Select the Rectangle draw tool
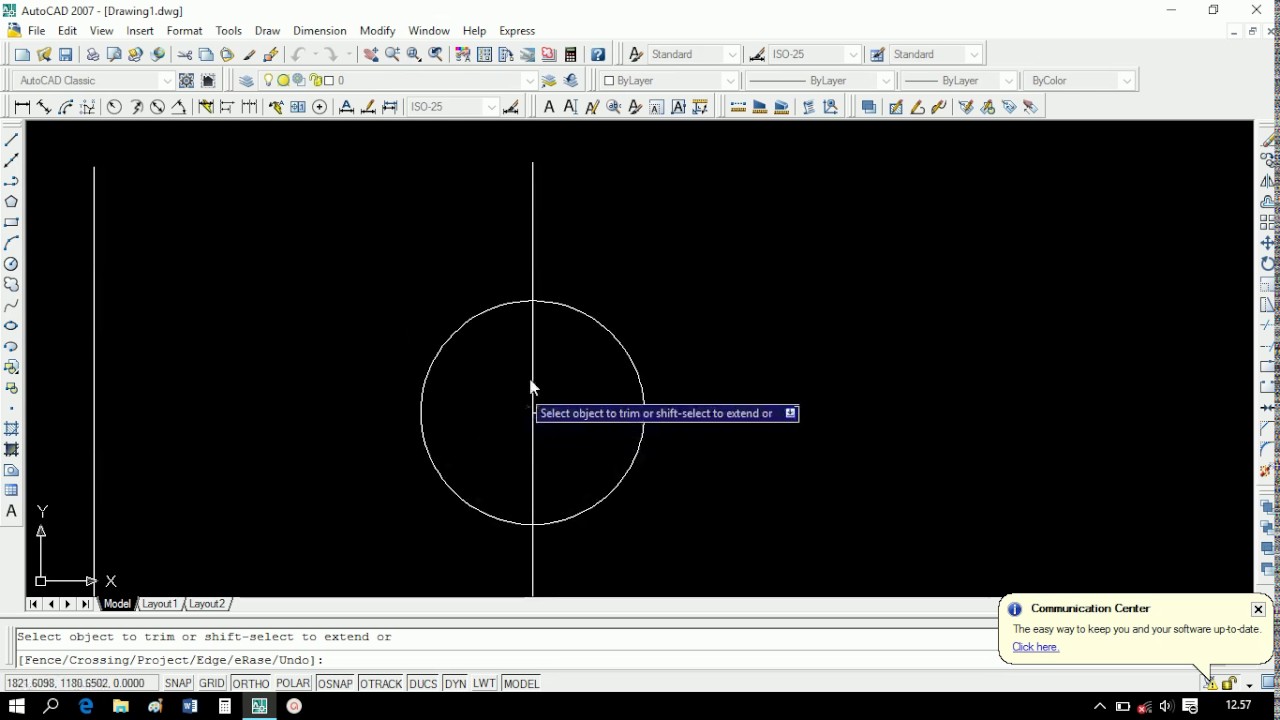Screen dimensions: 1280x720 coord(12,222)
